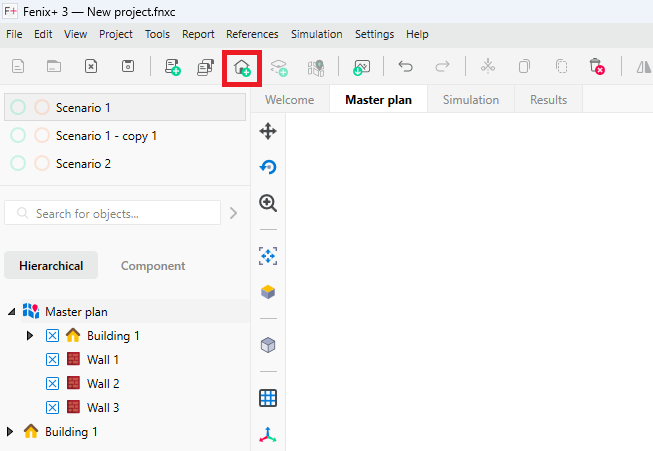Uncheck the Wall 3 checkbox
The width and height of the screenshot is (653, 451).
tap(53, 408)
